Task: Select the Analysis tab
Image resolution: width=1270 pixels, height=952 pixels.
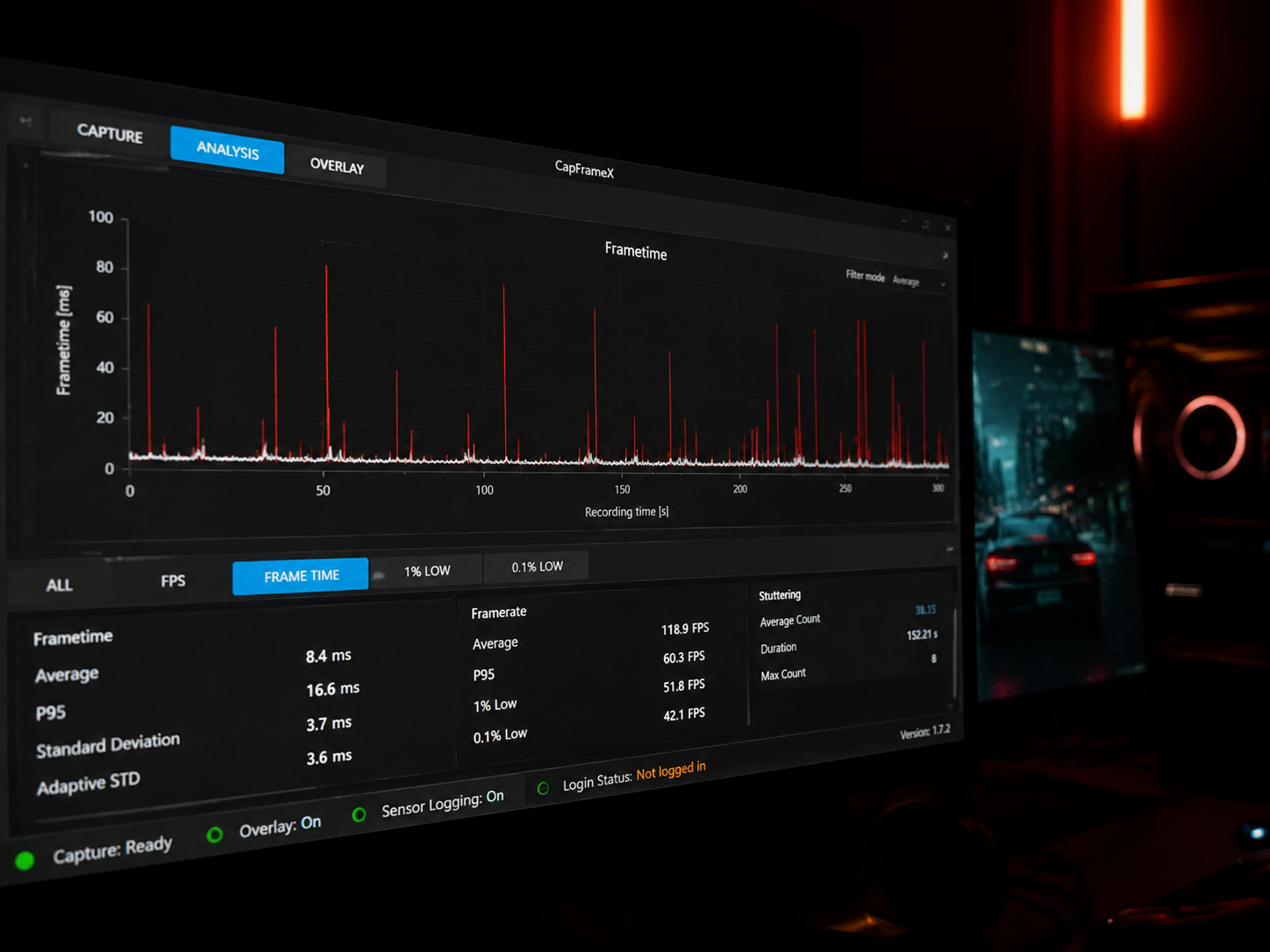Action: (x=227, y=150)
